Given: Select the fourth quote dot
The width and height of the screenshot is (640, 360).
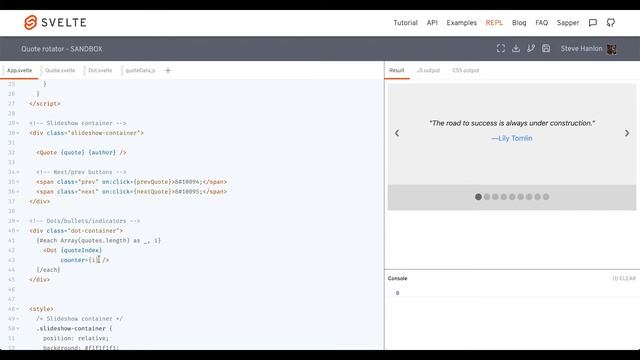Looking at the screenshot, I should pos(504,197).
